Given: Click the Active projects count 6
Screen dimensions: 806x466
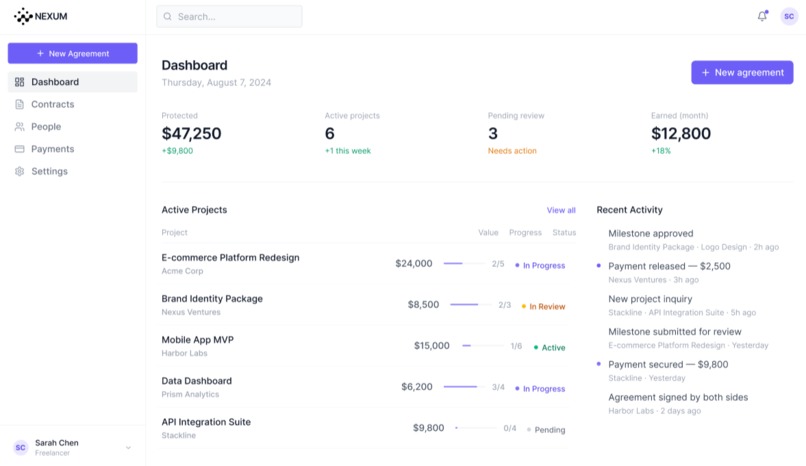Looking at the screenshot, I should click(x=329, y=134).
